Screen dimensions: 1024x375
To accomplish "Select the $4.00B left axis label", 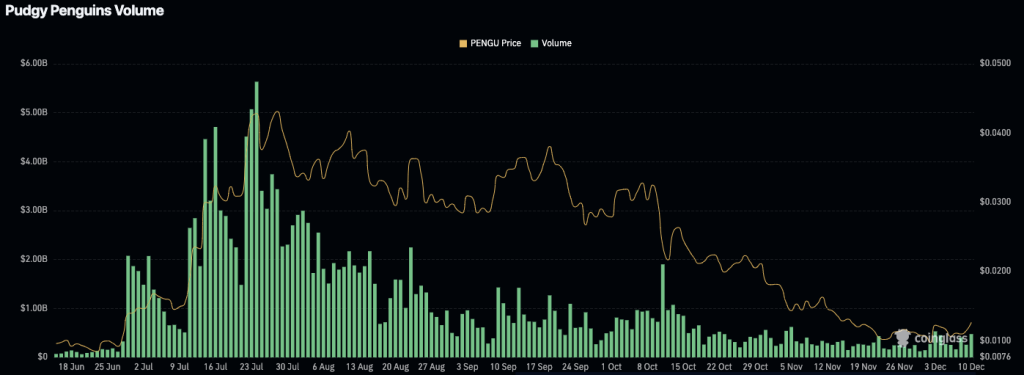I will coord(35,161).
